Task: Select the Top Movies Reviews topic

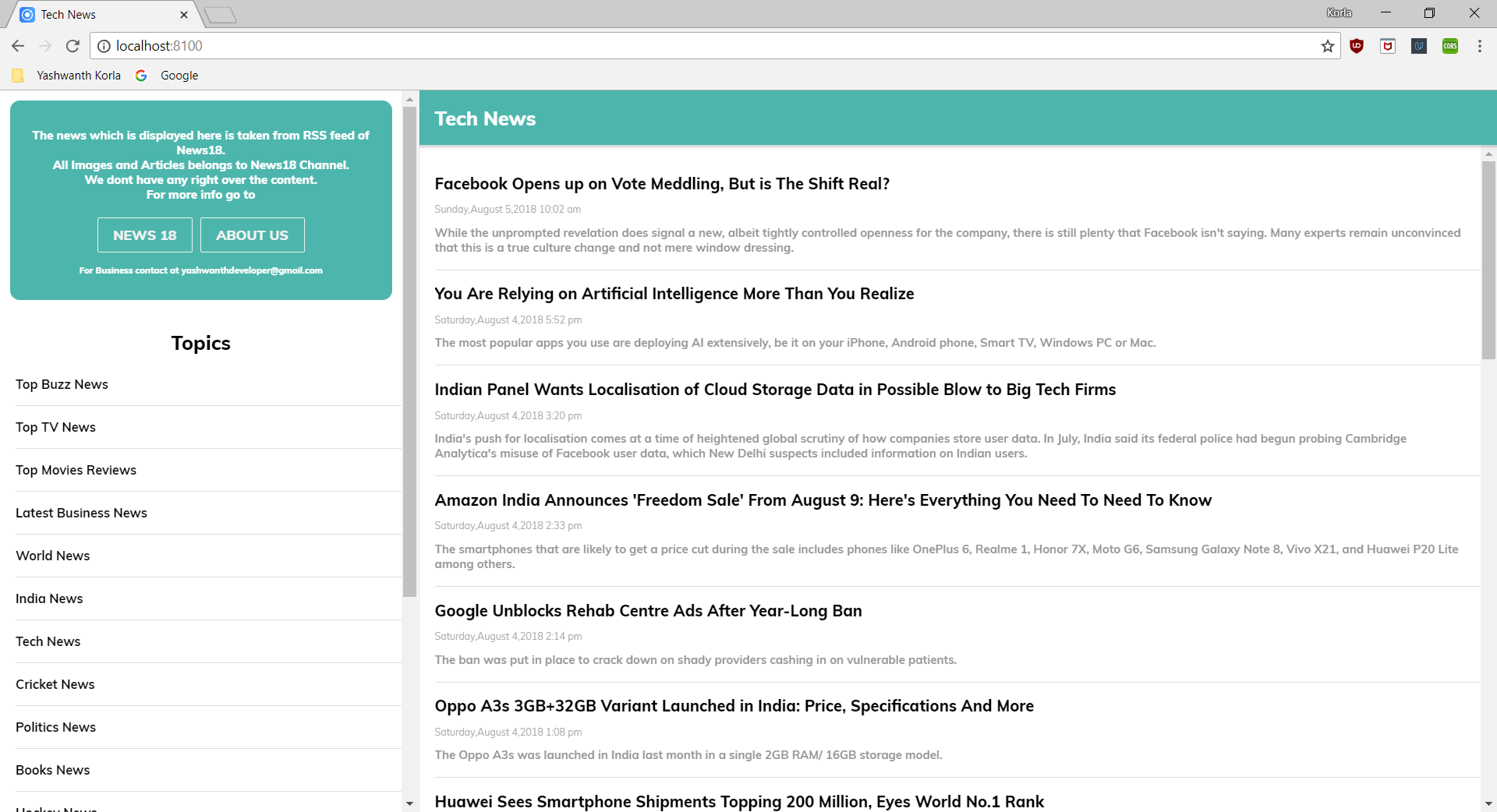Action: 208,471
